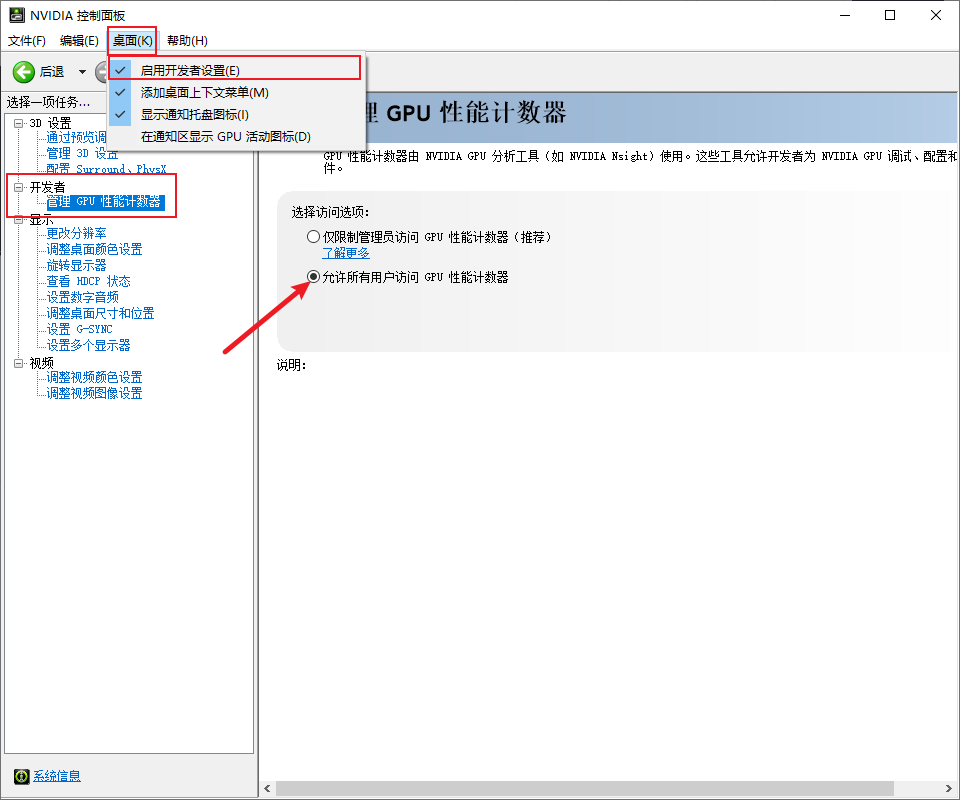Collapse the 开发者 tree node

tap(19, 187)
